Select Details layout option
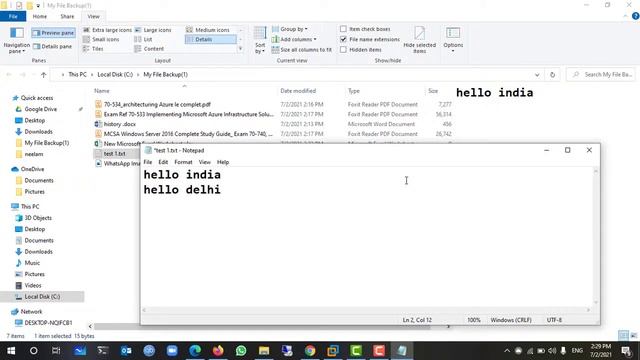 pyautogui.click(x=211, y=39)
